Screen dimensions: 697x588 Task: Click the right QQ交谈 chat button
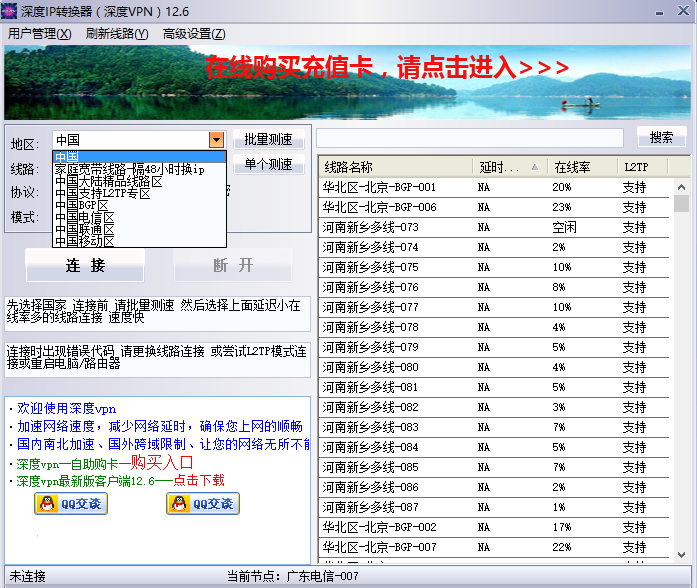[203, 504]
